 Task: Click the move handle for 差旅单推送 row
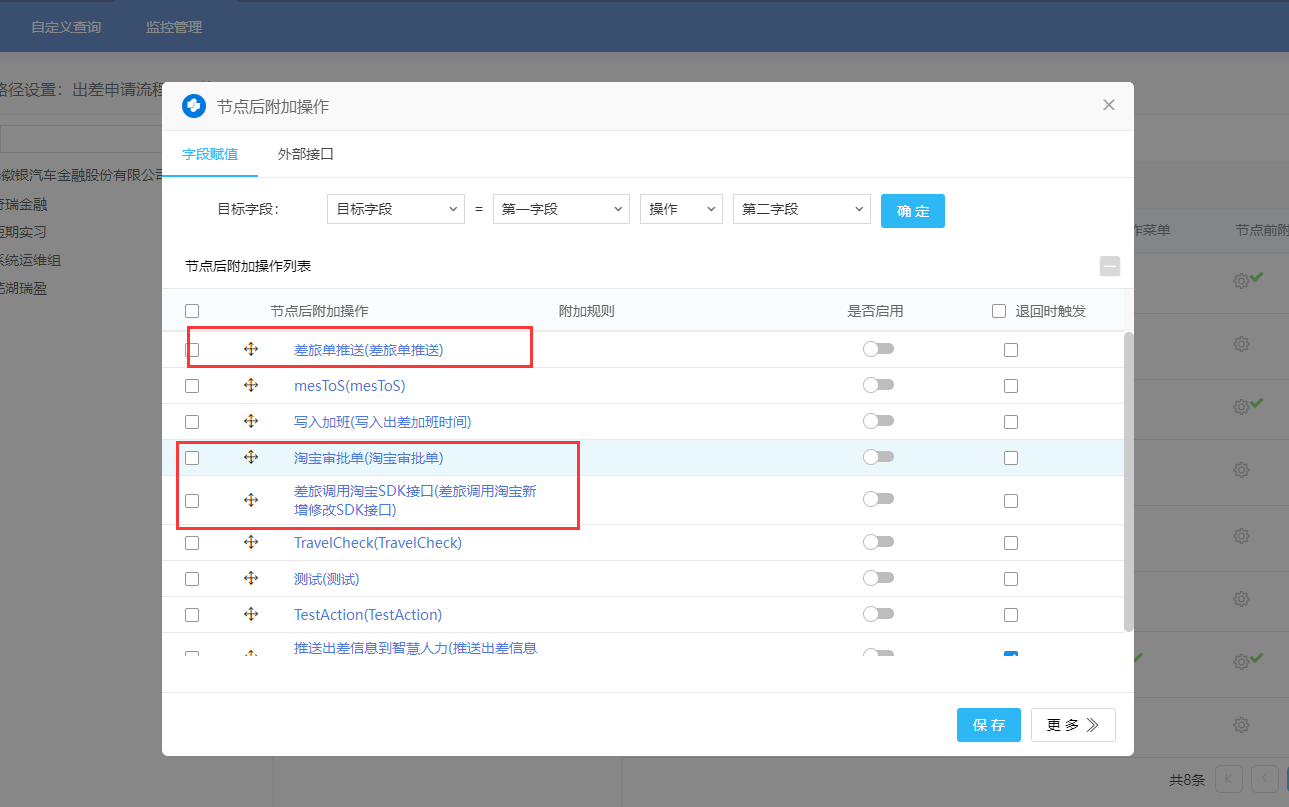click(x=251, y=349)
